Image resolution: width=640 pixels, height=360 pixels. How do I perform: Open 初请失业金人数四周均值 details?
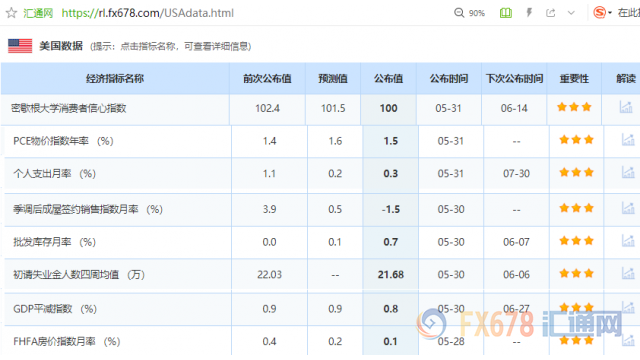tap(79, 275)
